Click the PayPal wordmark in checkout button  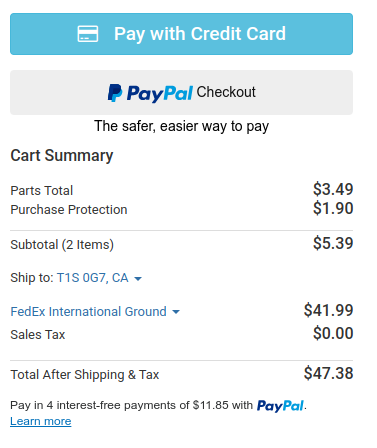(x=160, y=93)
